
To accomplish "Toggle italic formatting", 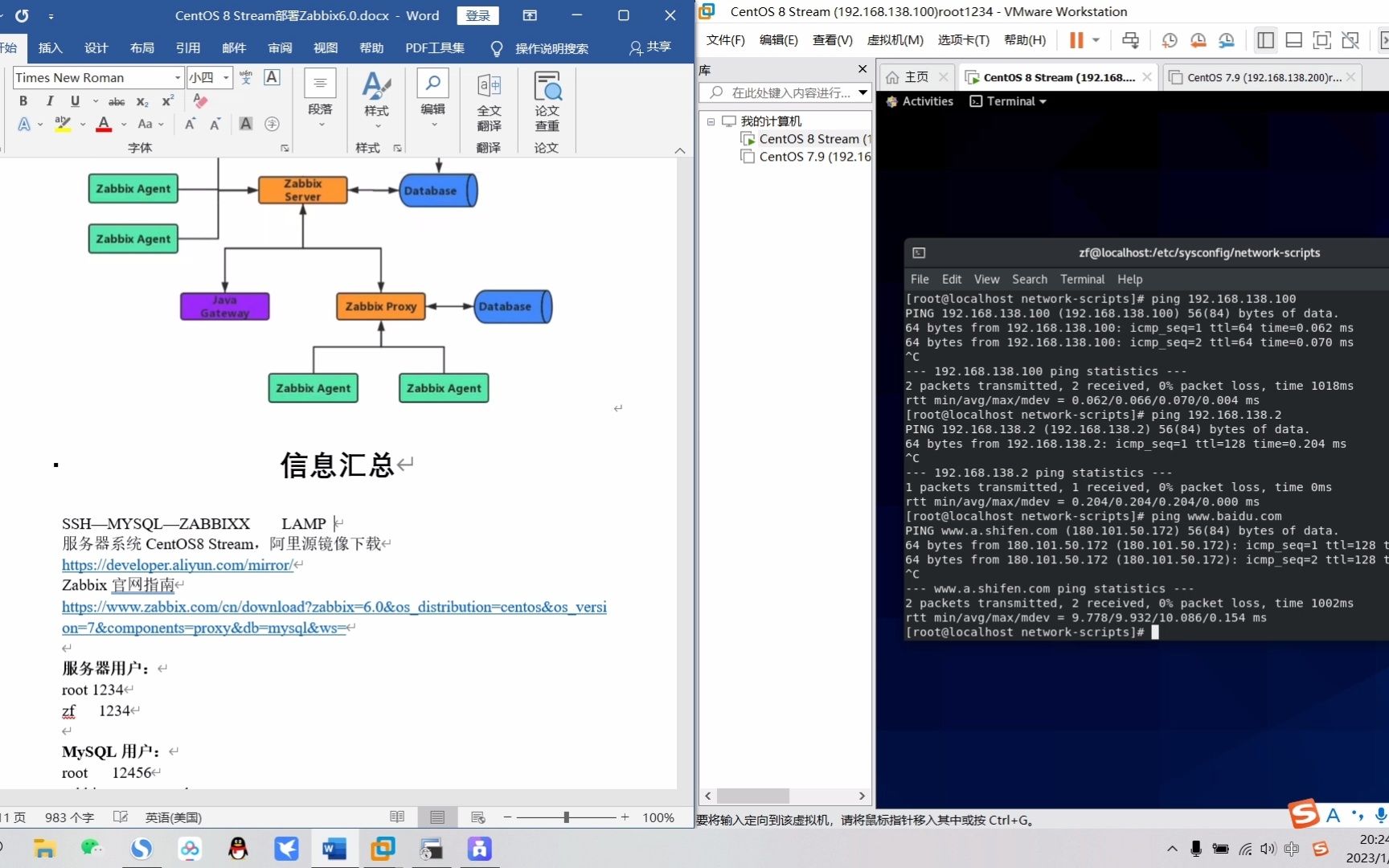I will pos(50,101).
